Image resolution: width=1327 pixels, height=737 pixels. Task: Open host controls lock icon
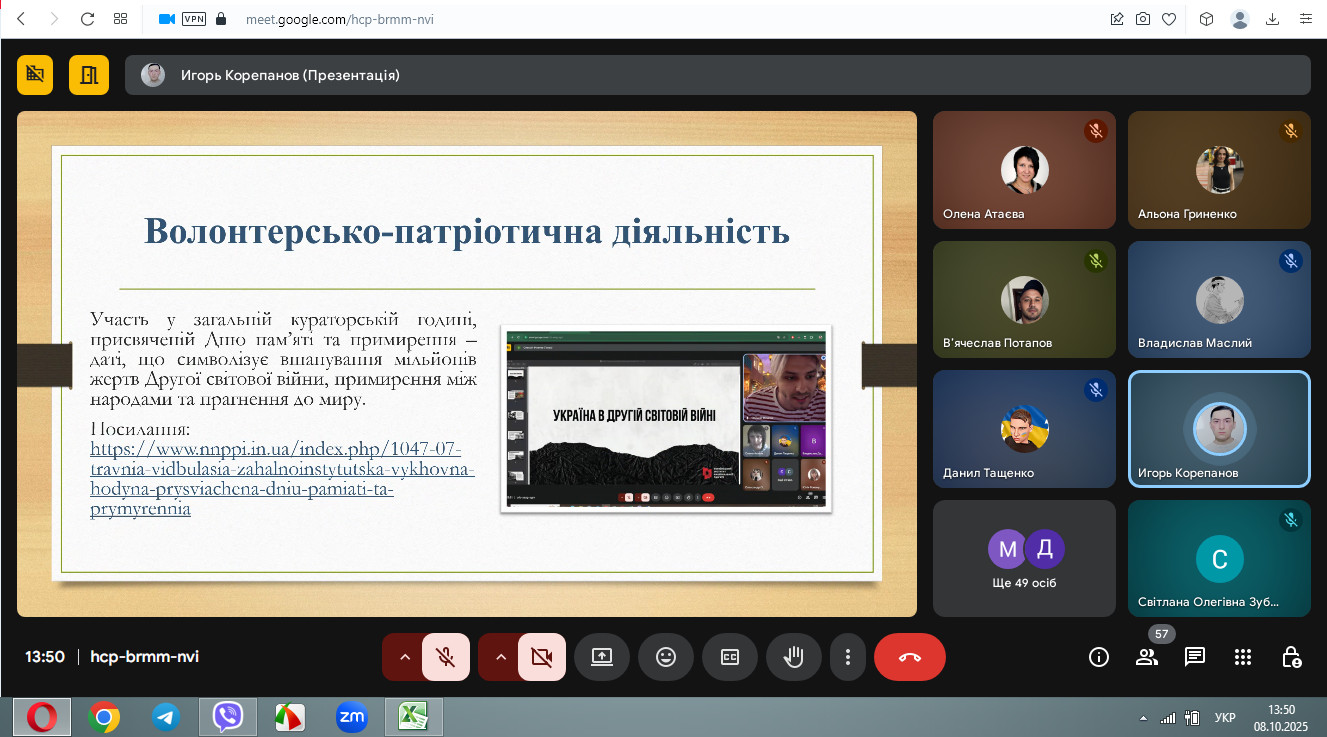coord(1291,657)
